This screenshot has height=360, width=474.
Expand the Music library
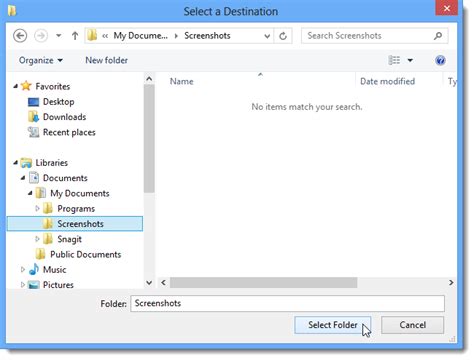[23, 269]
